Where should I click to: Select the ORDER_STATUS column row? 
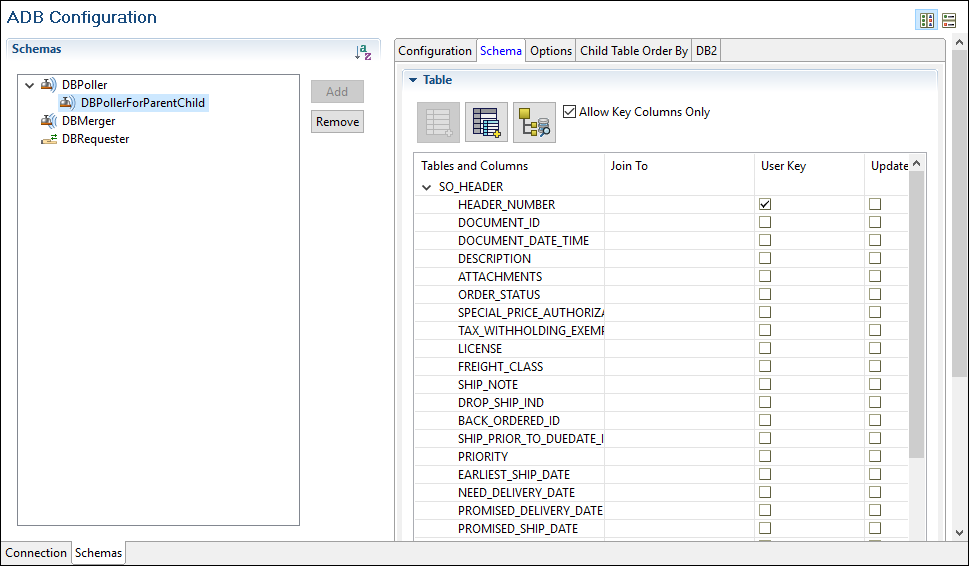click(x=499, y=294)
